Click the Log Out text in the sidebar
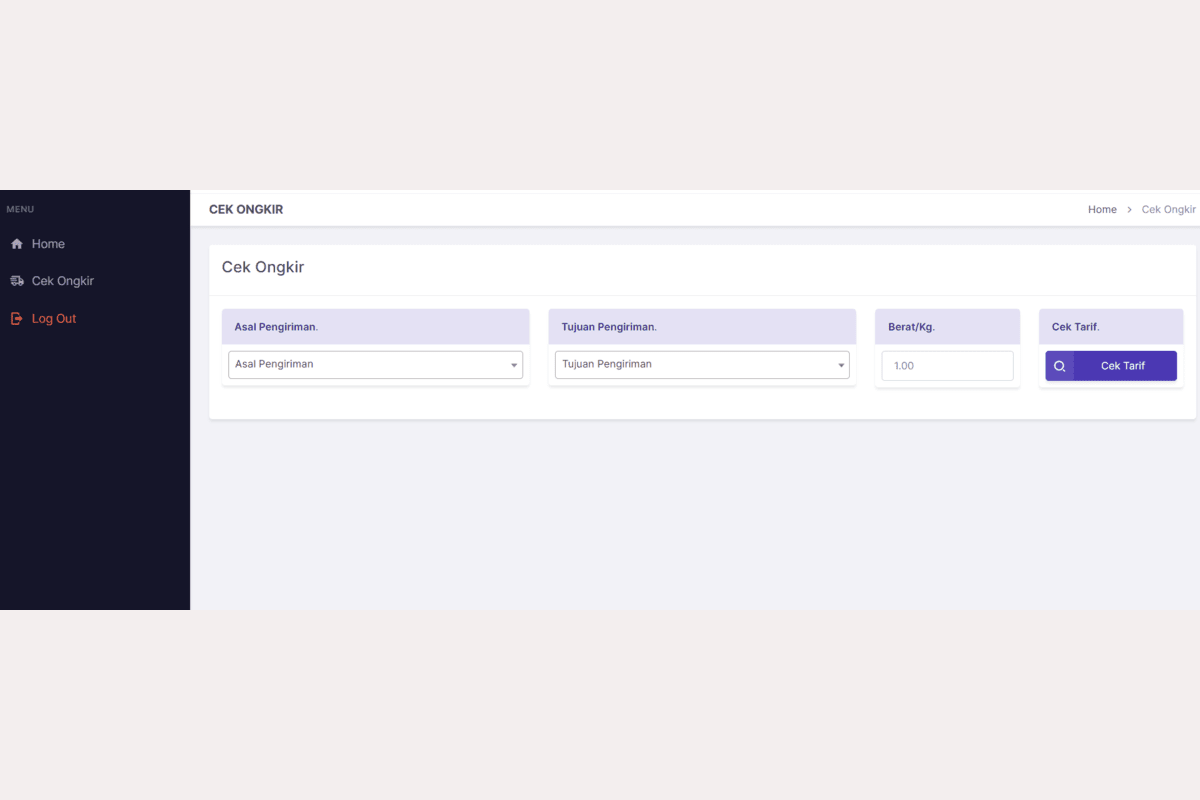 [54, 319]
